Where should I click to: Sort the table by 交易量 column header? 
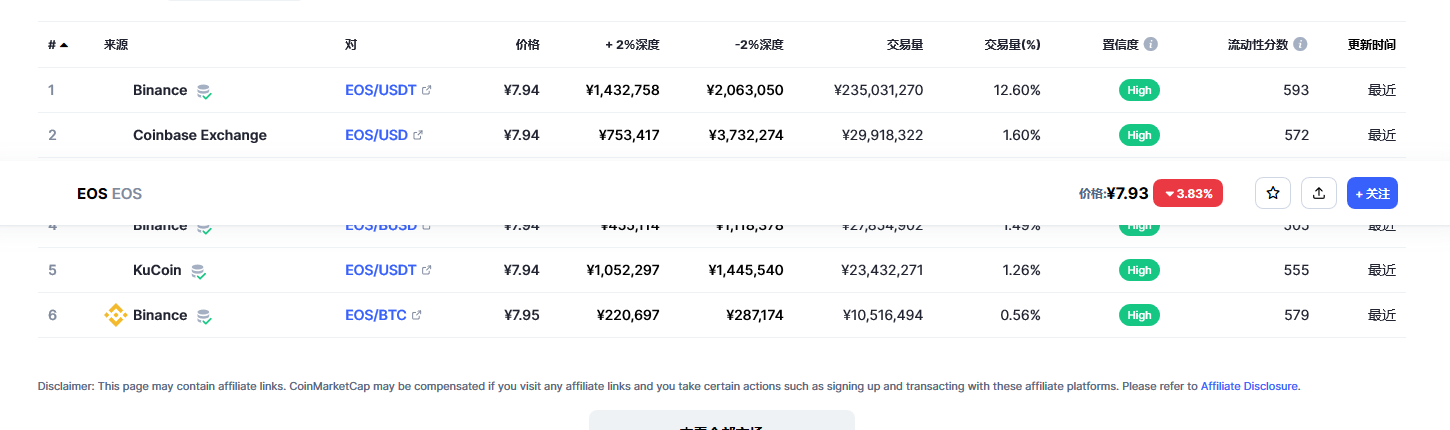click(x=904, y=45)
